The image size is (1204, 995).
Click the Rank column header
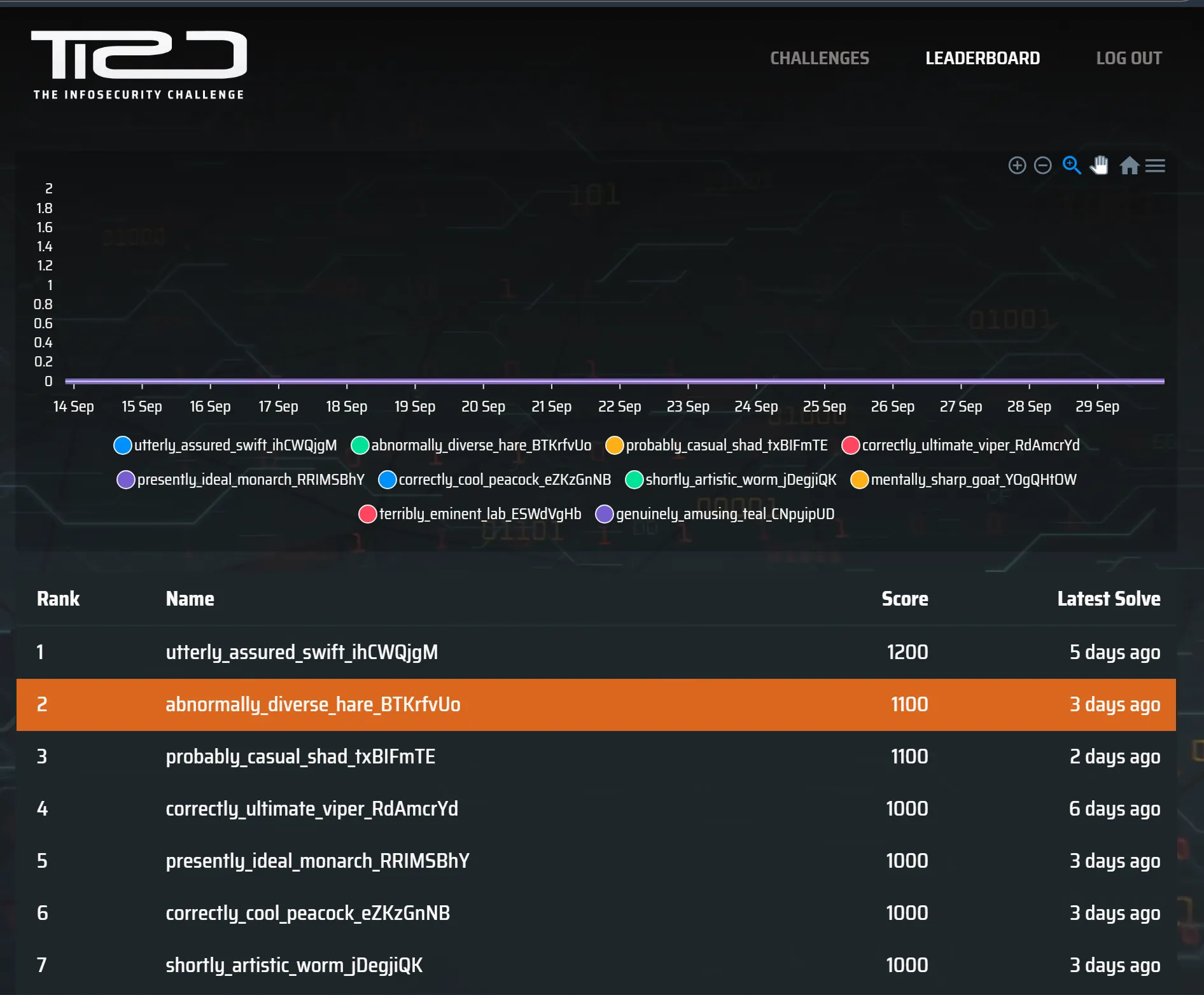click(x=59, y=599)
